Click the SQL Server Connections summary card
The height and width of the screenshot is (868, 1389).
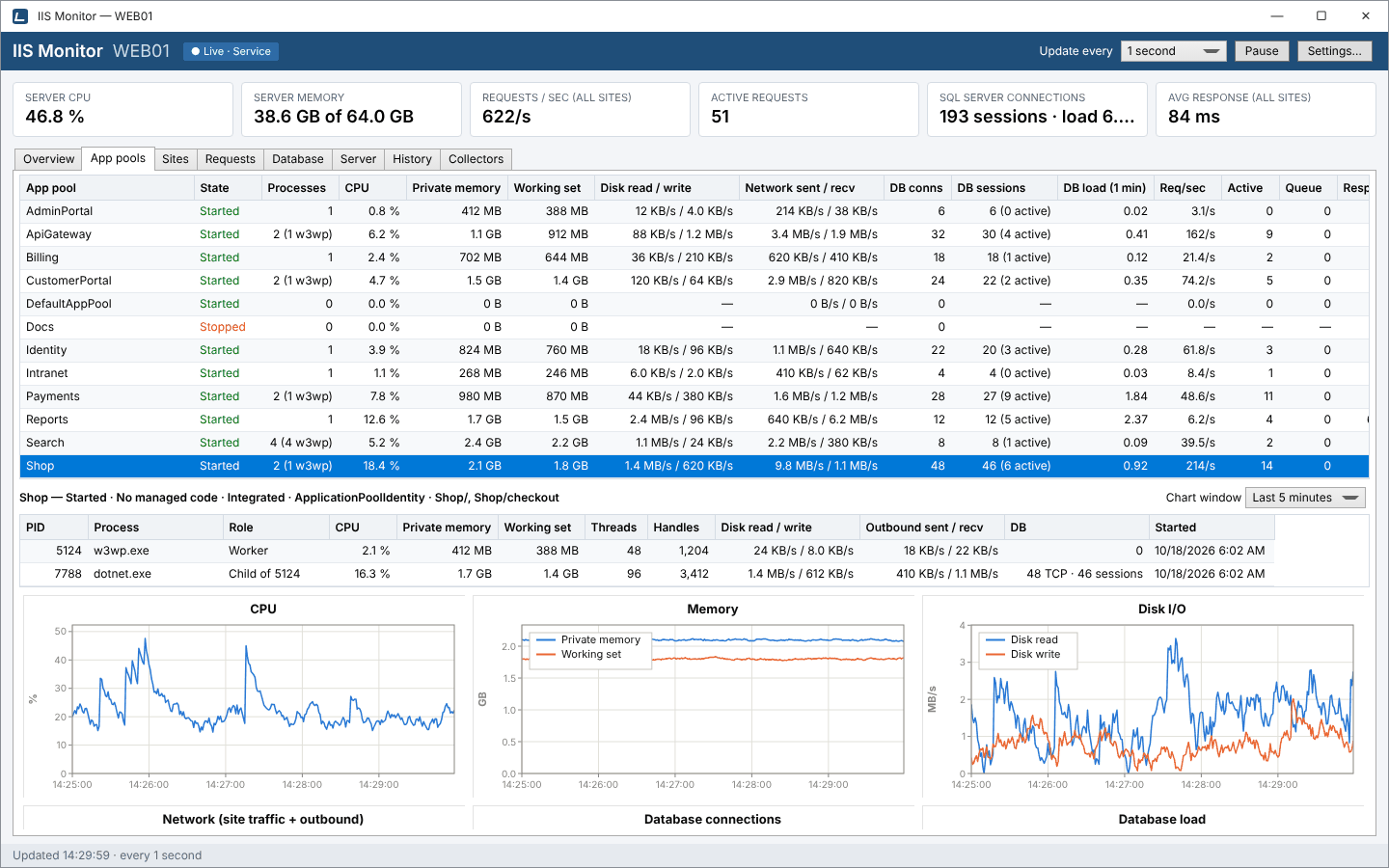(1037, 109)
